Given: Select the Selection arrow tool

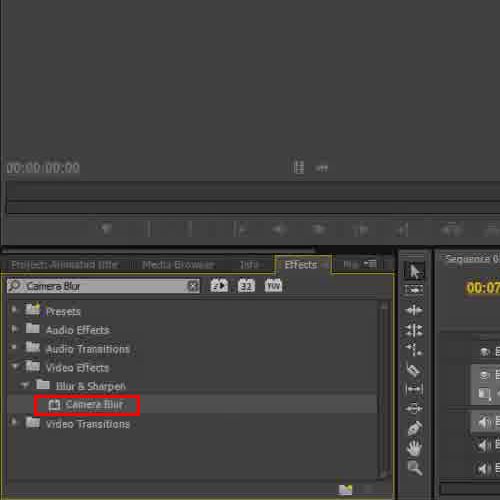Looking at the screenshot, I should click(414, 271).
